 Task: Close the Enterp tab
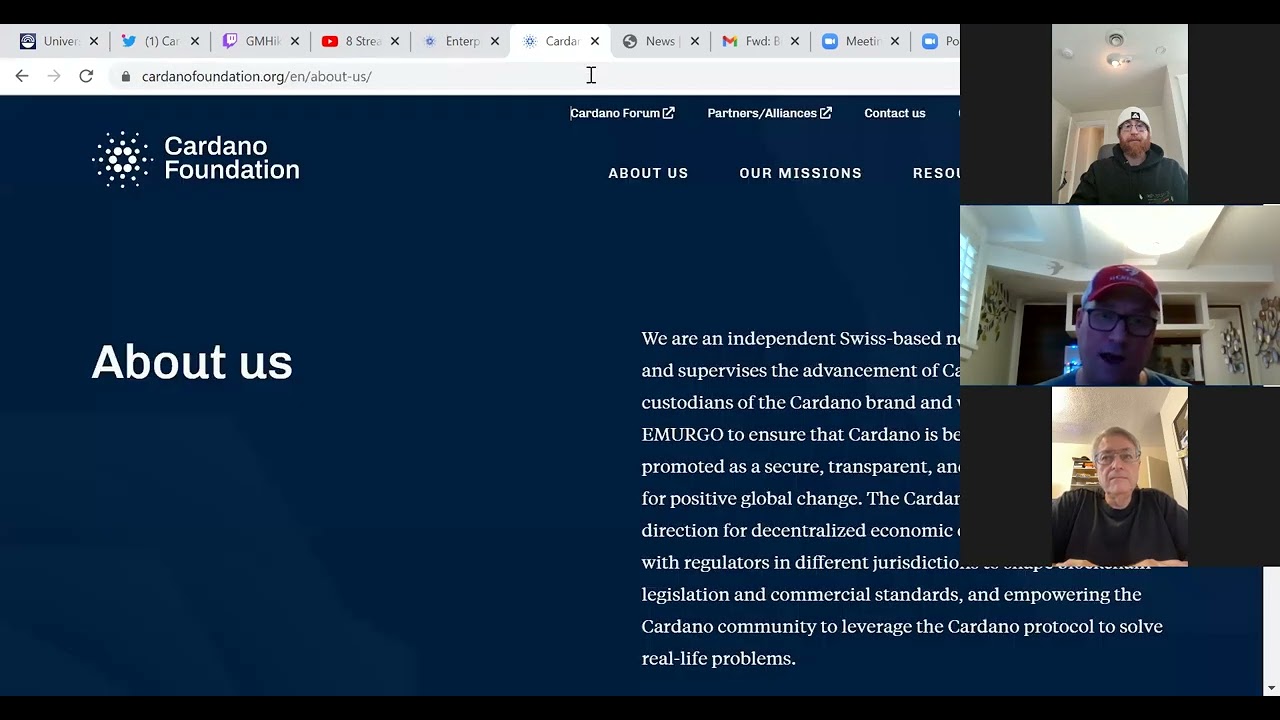pos(495,41)
